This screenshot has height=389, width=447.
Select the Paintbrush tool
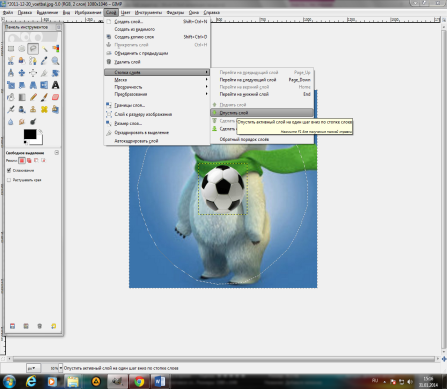click(44, 97)
